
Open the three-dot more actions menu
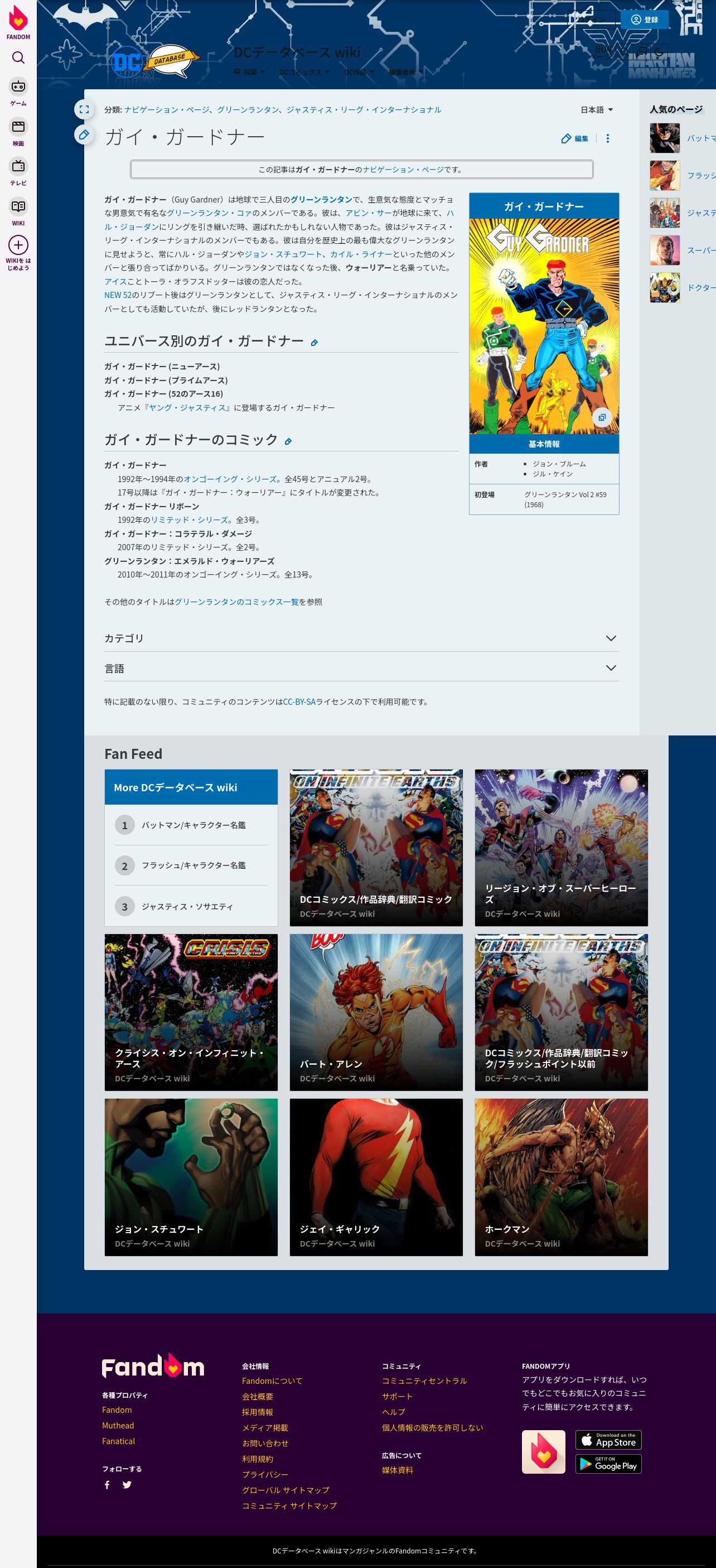[x=607, y=139]
